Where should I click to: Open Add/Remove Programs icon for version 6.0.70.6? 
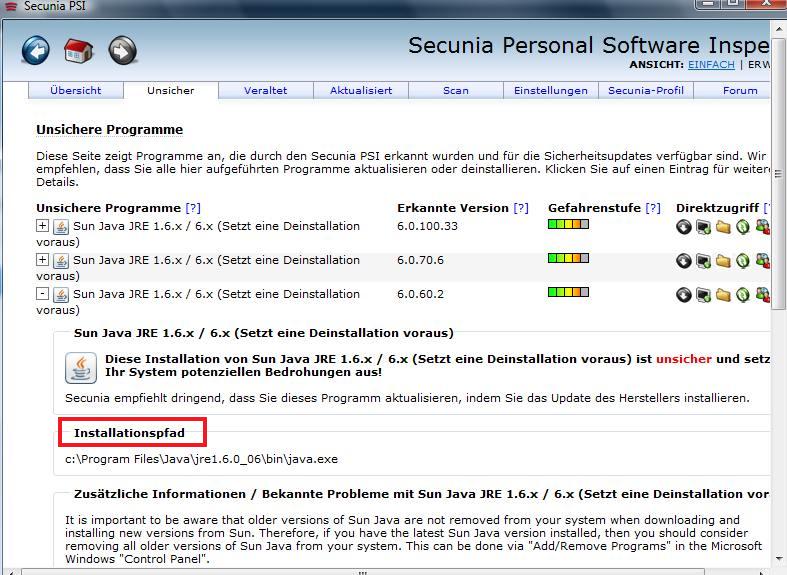tap(704, 261)
